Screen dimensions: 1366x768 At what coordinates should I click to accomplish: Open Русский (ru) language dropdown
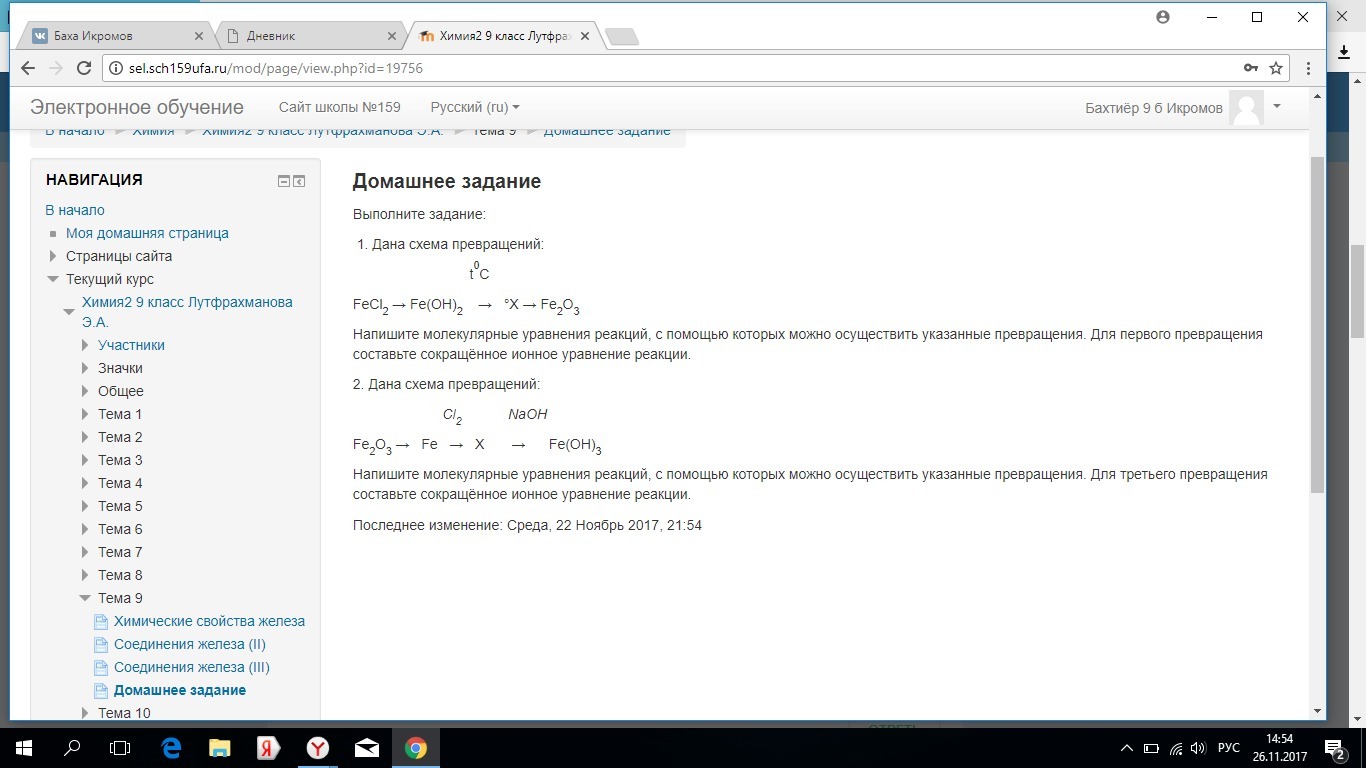coord(475,107)
